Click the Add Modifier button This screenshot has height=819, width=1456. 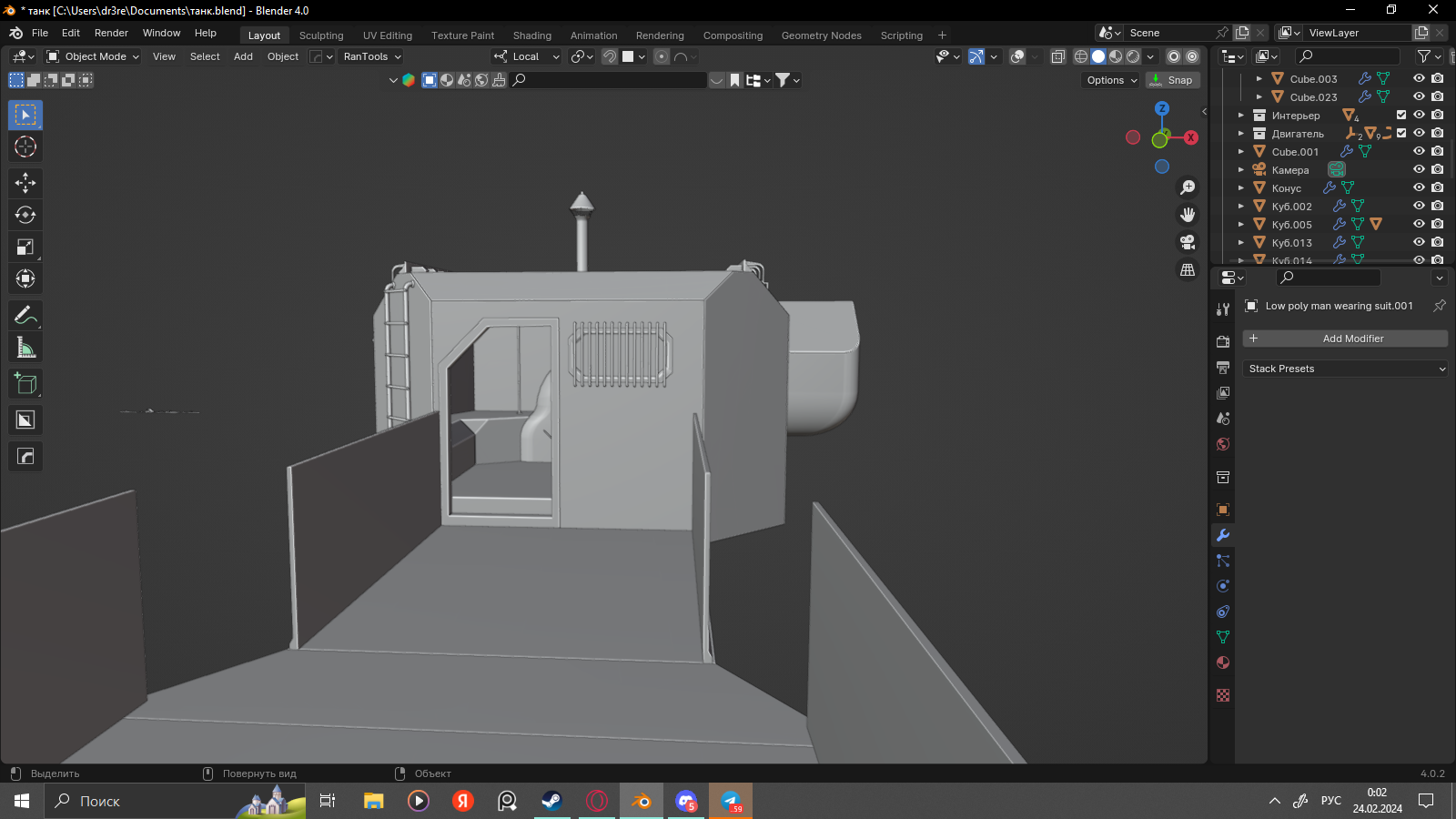pos(1345,339)
